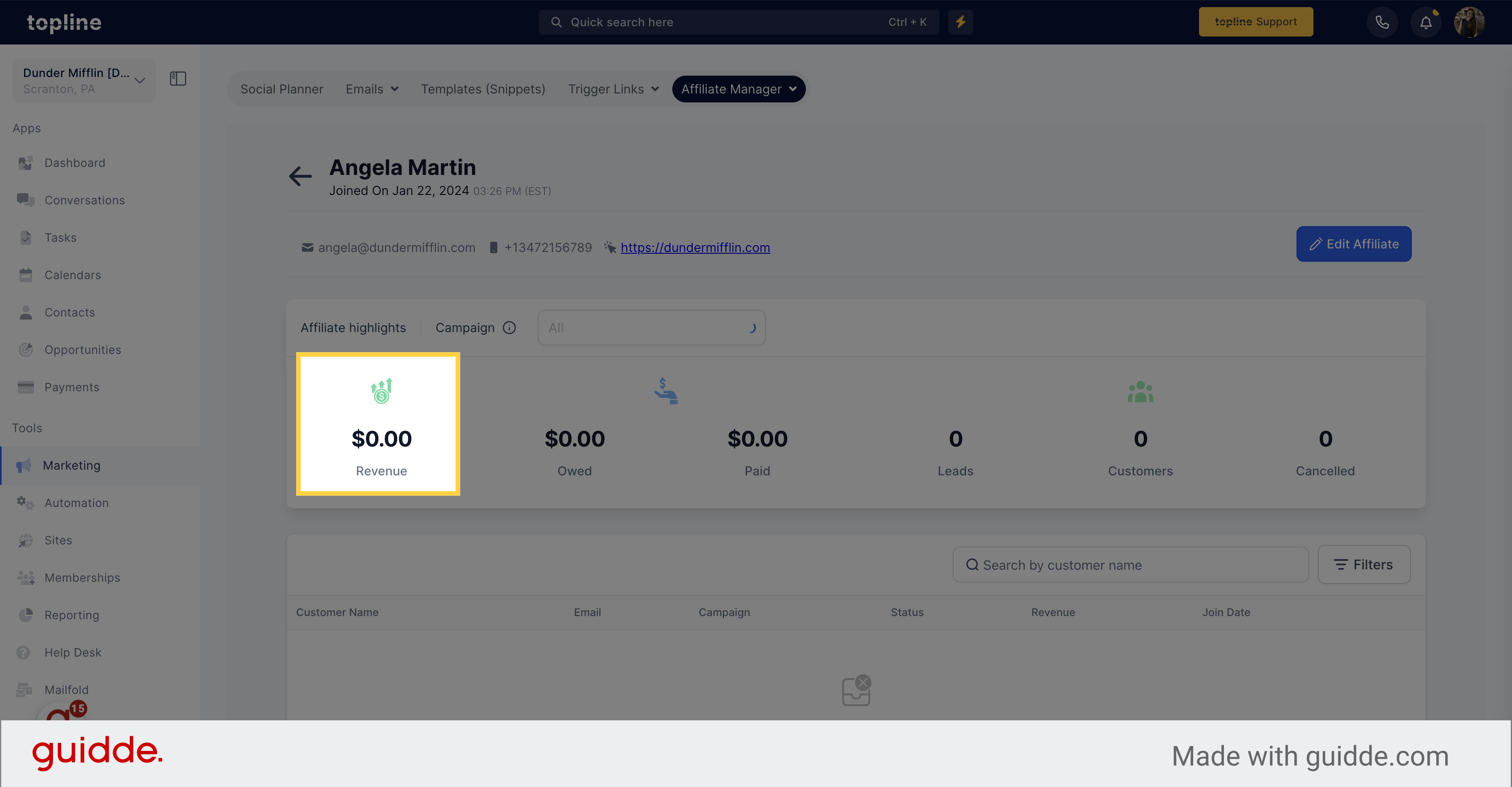The height and width of the screenshot is (787, 1512).
Task: Click the Status column header
Action: (x=907, y=612)
